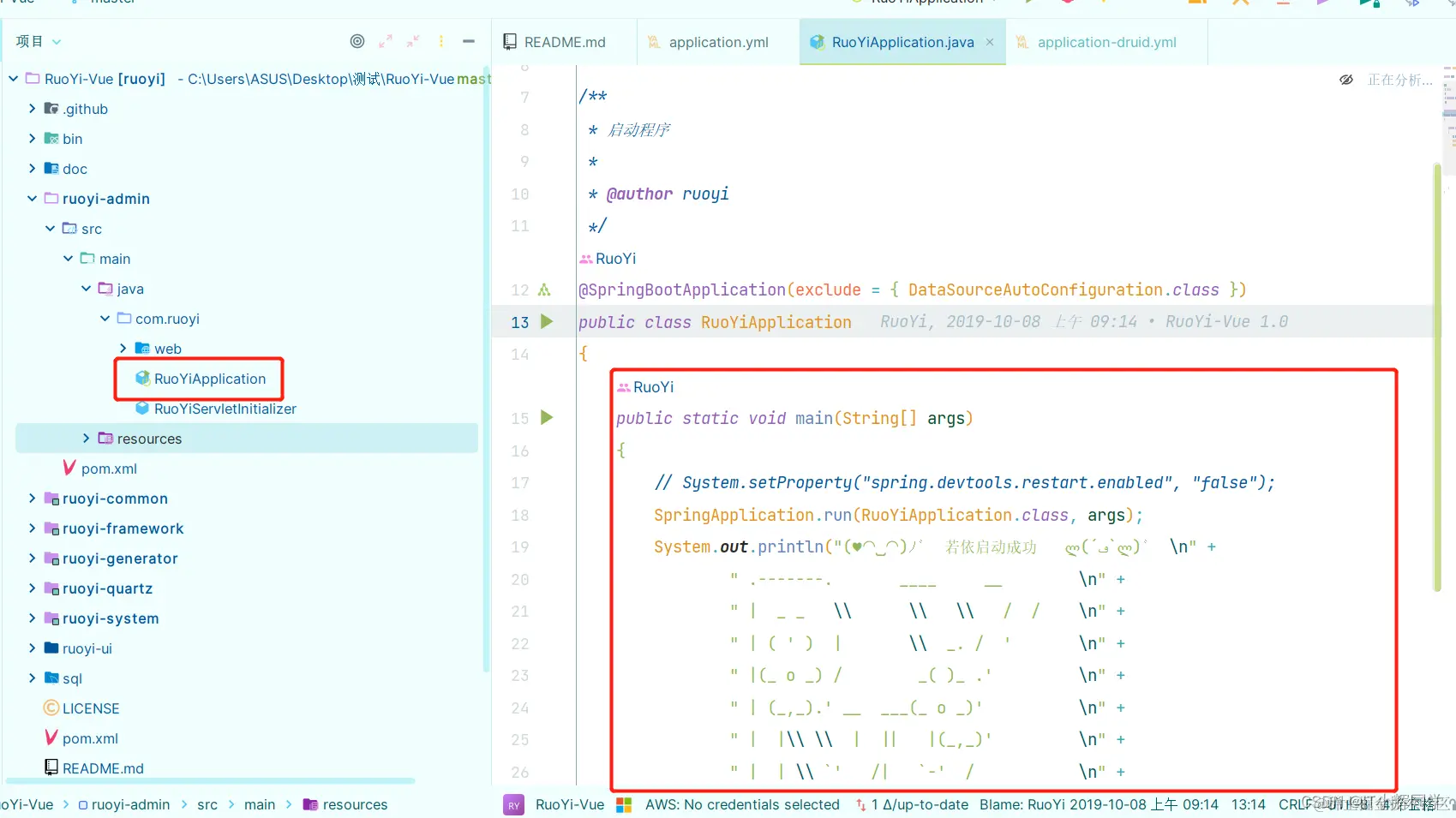This screenshot has height=818, width=1456.
Task: Click the editor vertical scrollbar
Action: click(1437, 377)
